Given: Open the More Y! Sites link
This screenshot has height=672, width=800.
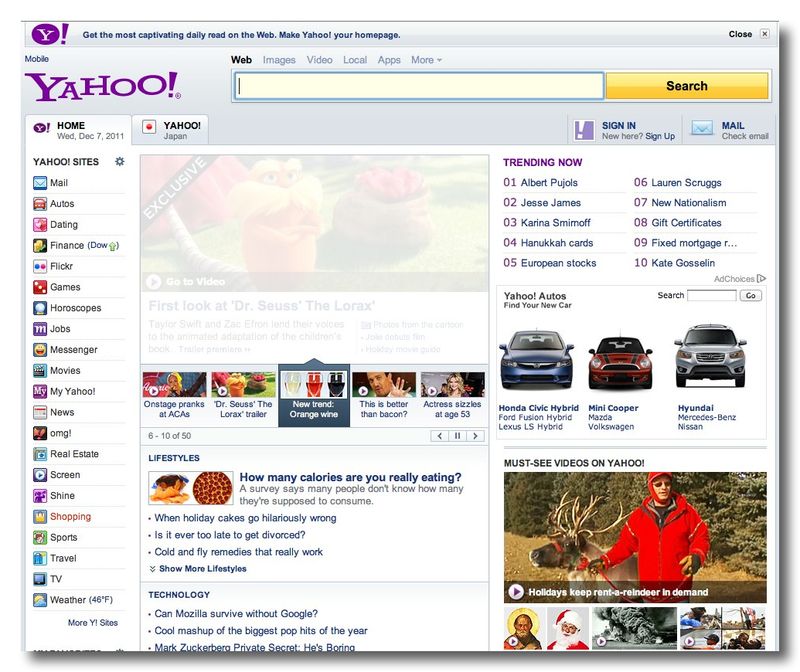Looking at the screenshot, I should pos(93,623).
